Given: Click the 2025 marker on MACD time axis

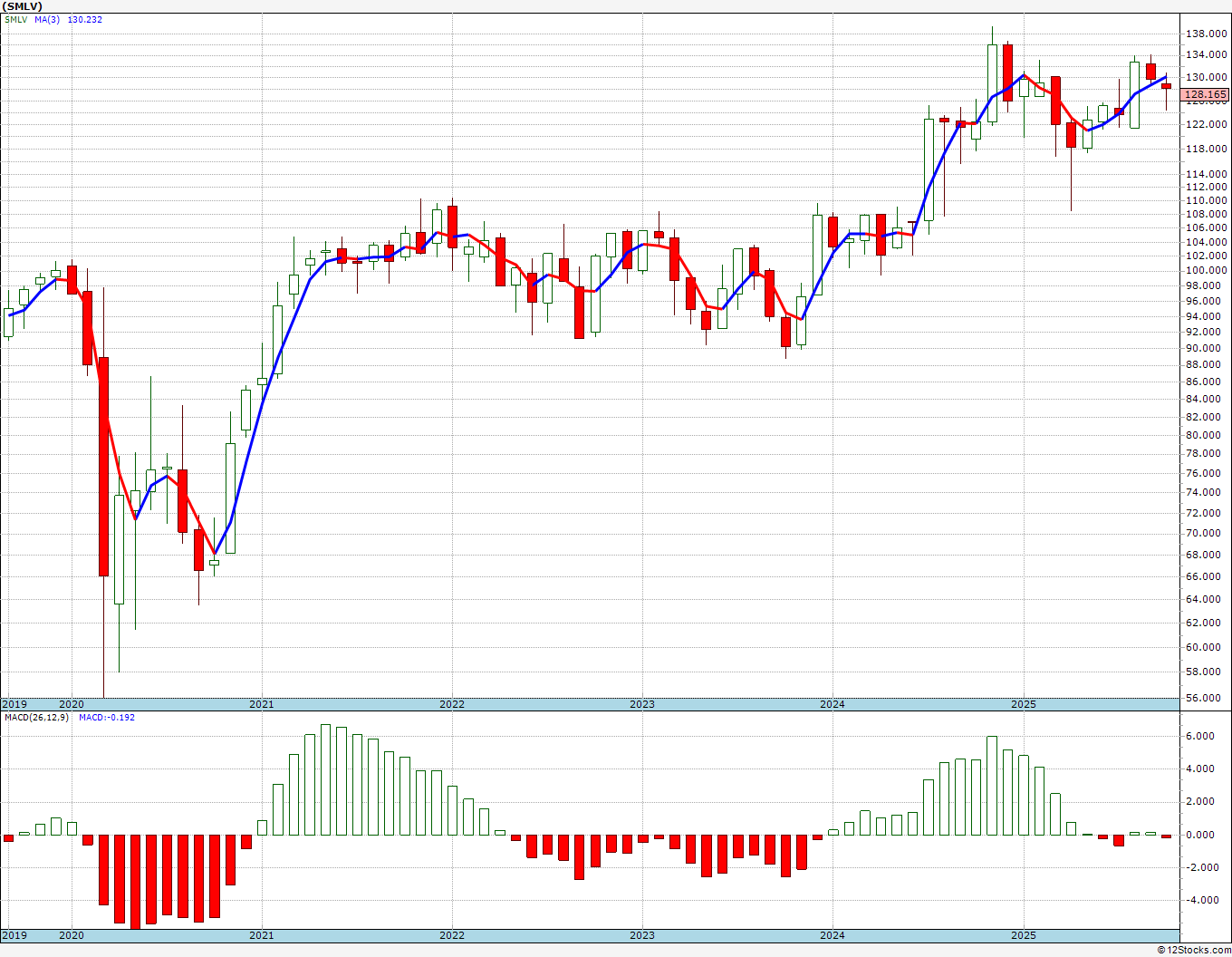Looking at the screenshot, I should pyautogui.click(x=1023, y=935).
